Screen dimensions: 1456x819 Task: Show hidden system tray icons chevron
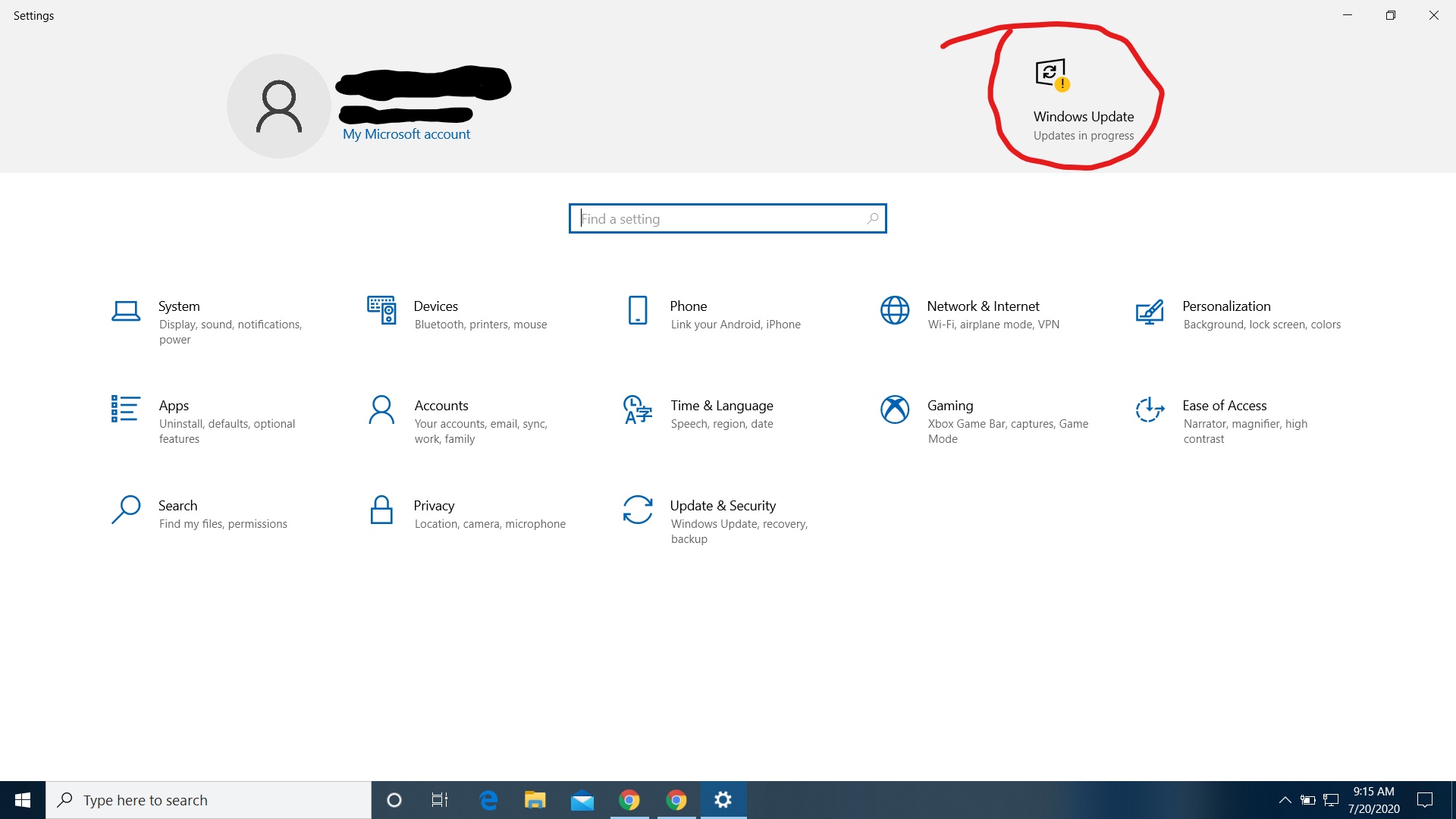click(x=1285, y=800)
